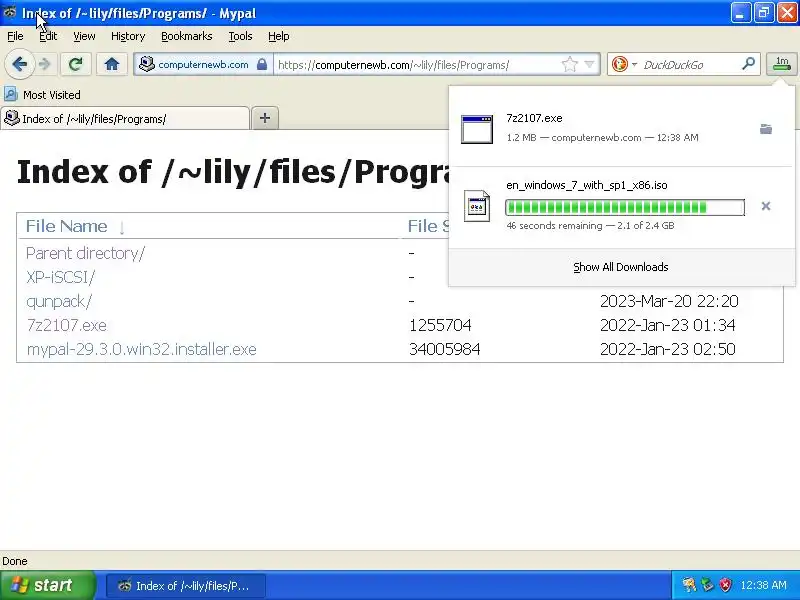Click the Mypal raccoon title bar icon

pos(10,12)
